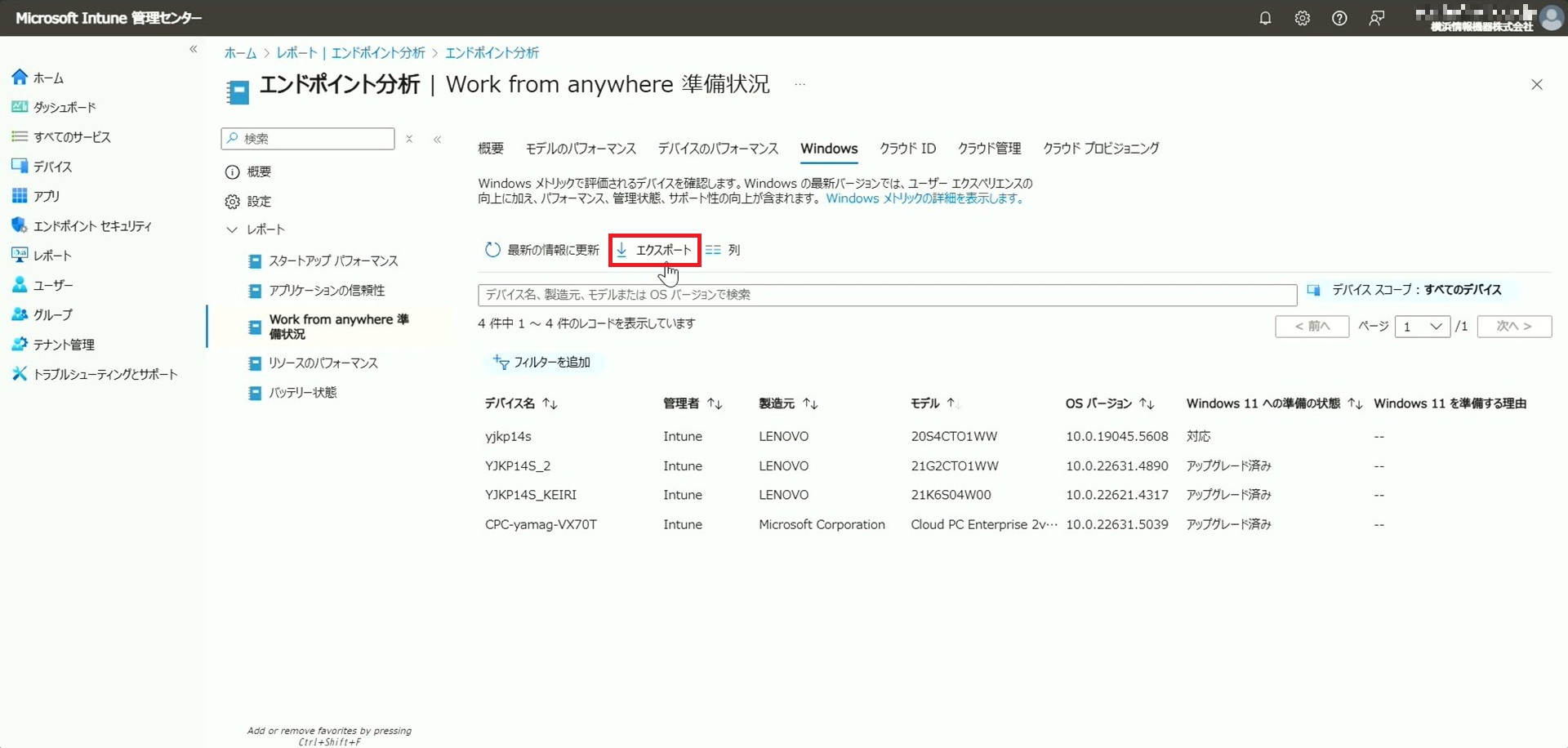Collapse the レポート section
The image size is (1568, 748).
click(x=232, y=229)
